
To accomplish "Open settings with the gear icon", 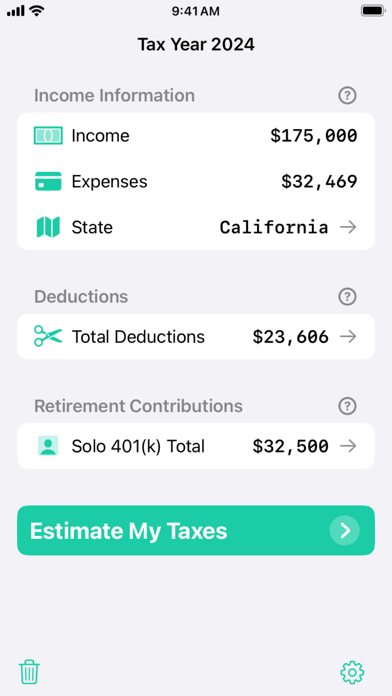I will [x=352, y=672].
